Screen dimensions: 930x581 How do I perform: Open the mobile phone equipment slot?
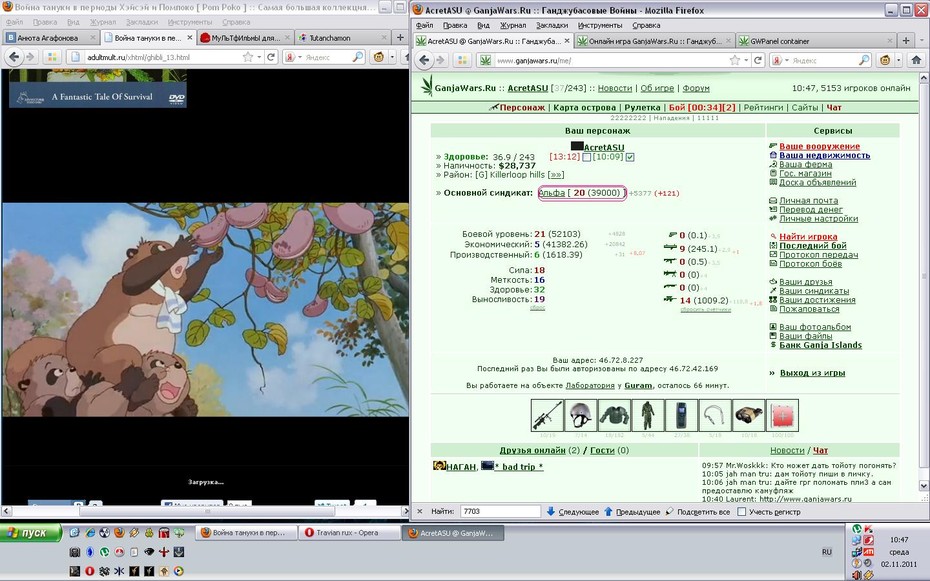[x=681, y=415]
